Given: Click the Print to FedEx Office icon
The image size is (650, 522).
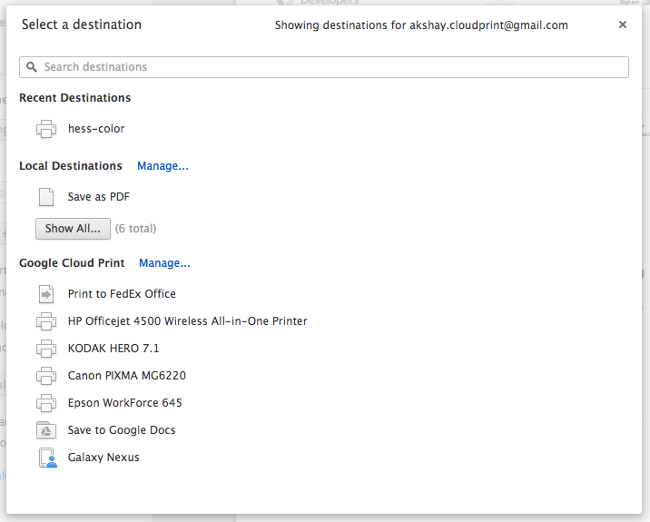Looking at the screenshot, I should click(46, 294).
